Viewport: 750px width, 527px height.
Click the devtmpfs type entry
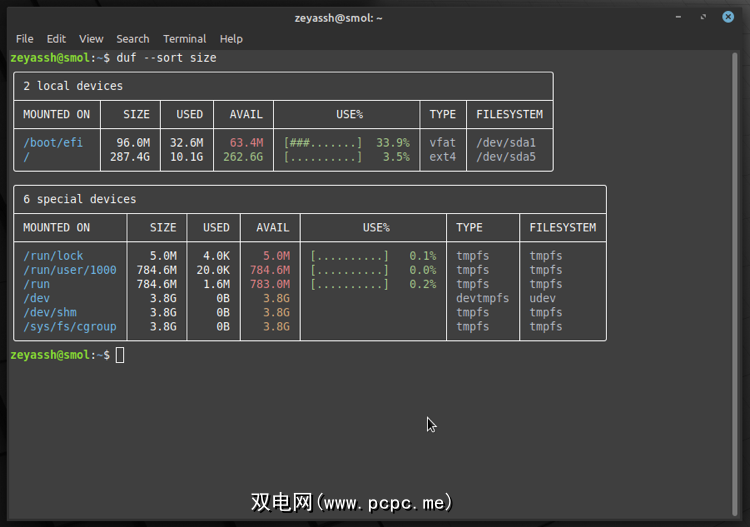[x=483, y=298]
